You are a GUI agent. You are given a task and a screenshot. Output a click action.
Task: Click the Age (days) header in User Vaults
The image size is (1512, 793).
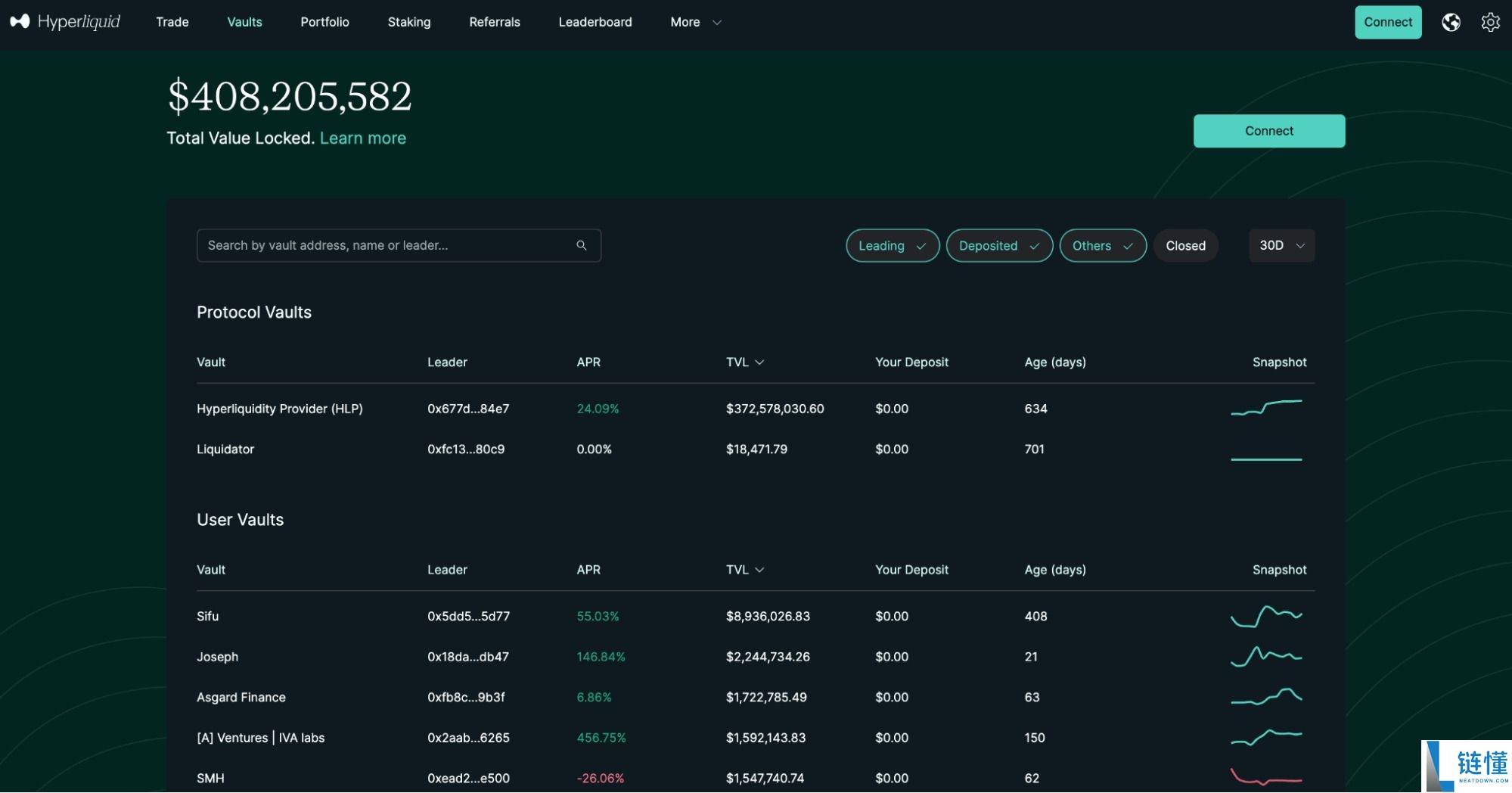click(1055, 570)
